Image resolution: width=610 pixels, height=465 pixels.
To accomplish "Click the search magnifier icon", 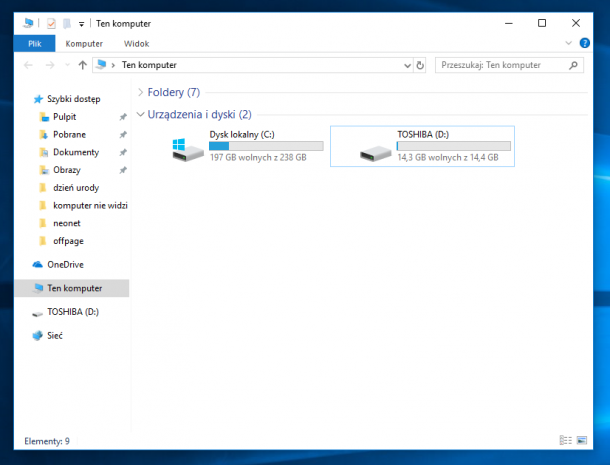I will click(x=573, y=65).
